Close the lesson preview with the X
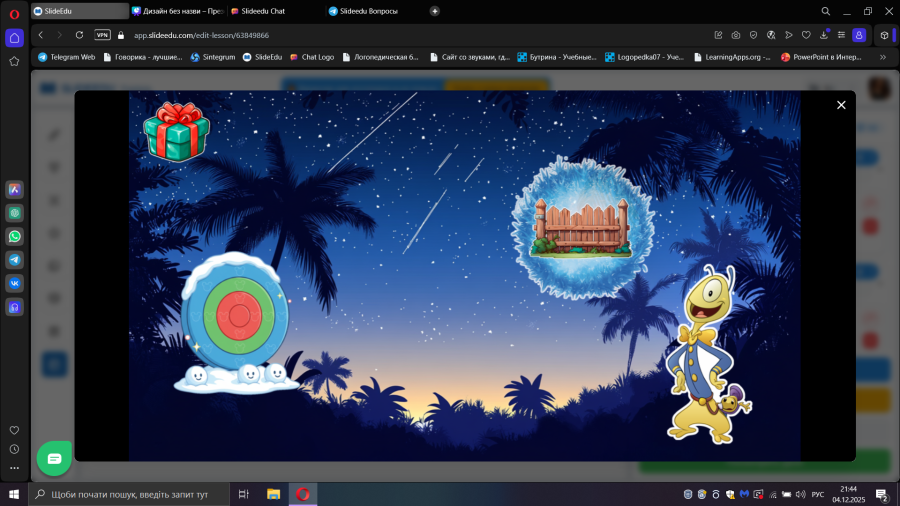 pyautogui.click(x=841, y=105)
